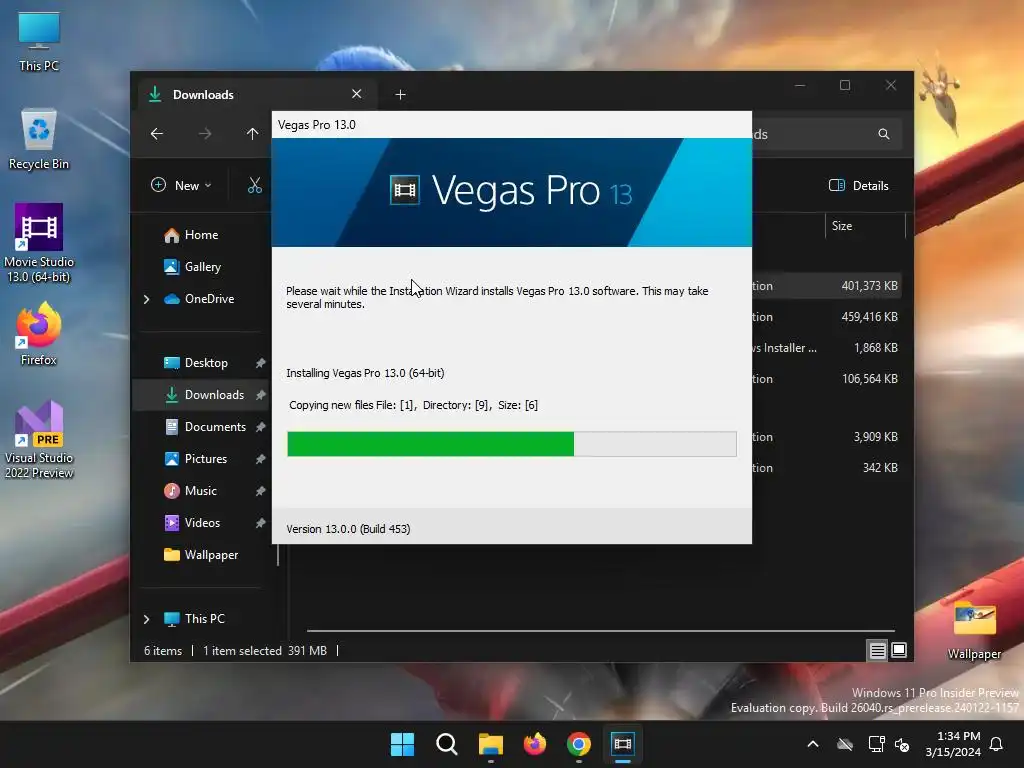
Task: Open the Wallpaper folder on desktop
Action: [974, 631]
